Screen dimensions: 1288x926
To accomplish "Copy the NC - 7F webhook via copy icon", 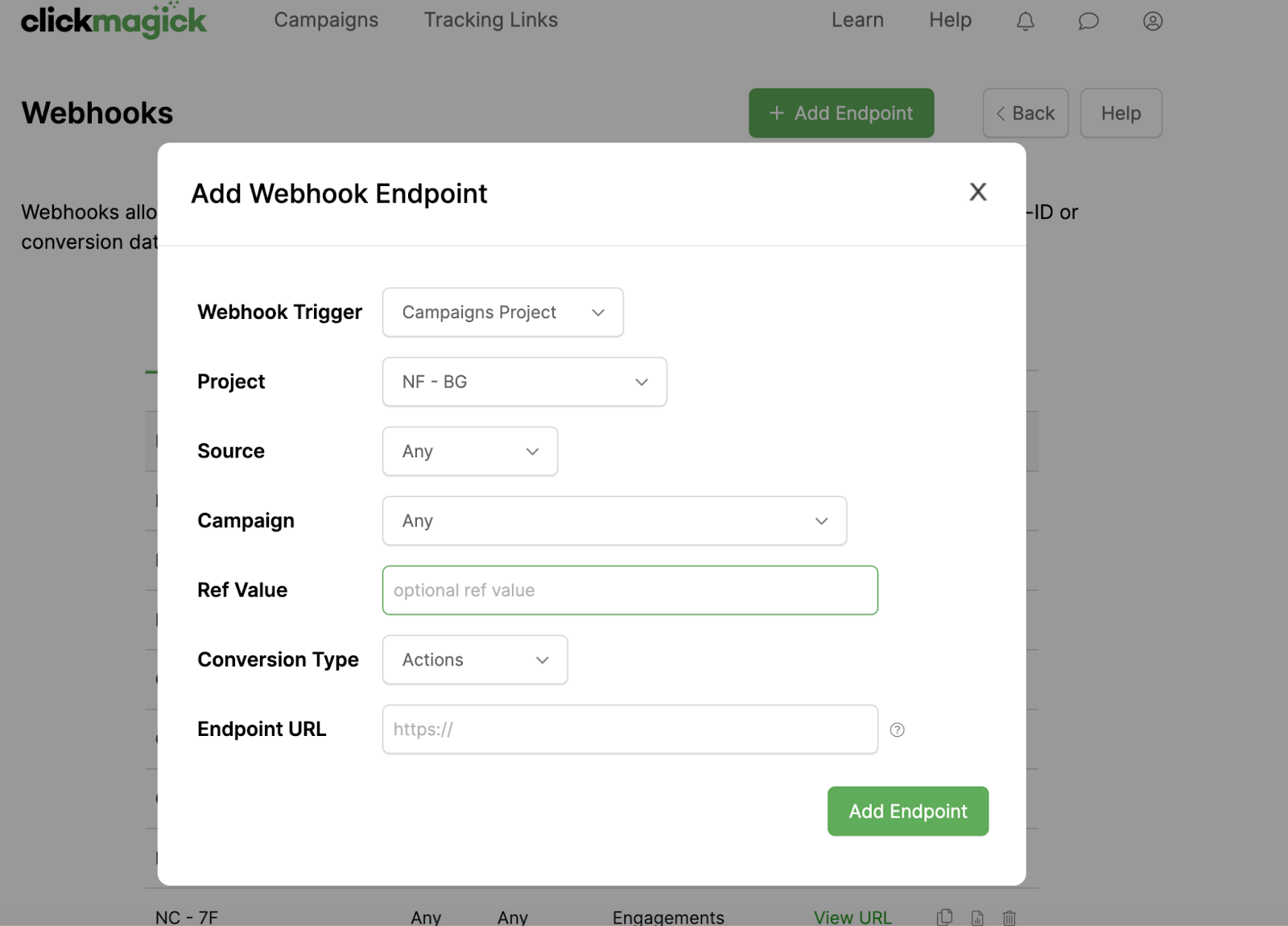I will pyautogui.click(x=945, y=917).
